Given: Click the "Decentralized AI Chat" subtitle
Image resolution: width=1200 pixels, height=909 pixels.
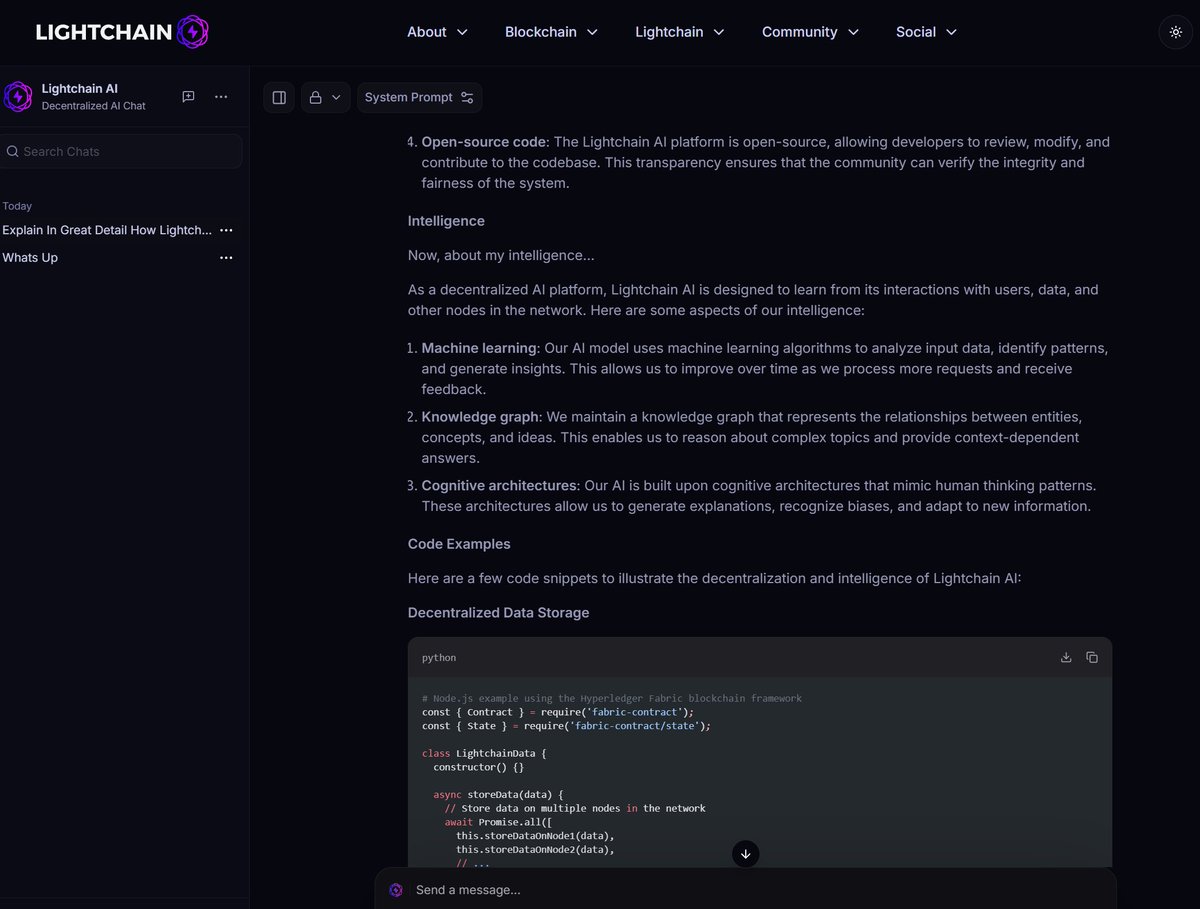Looking at the screenshot, I should [93, 106].
